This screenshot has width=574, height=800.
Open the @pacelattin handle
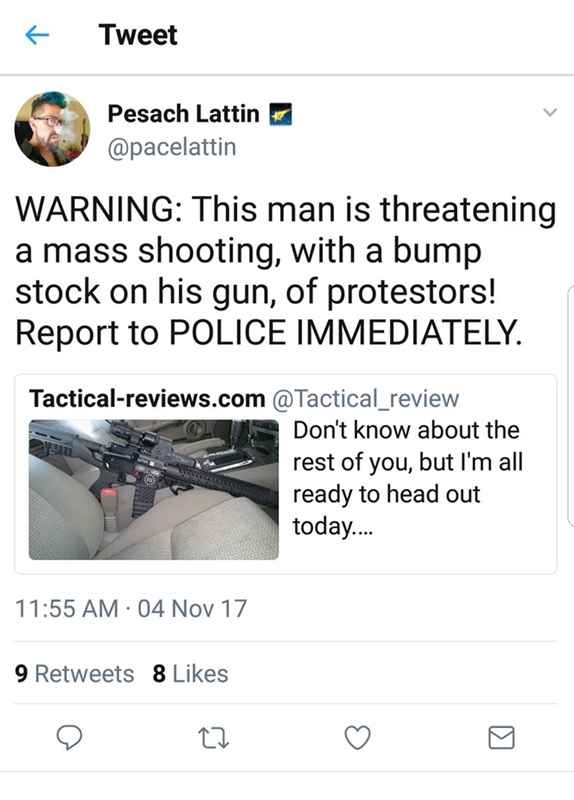(x=172, y=147)
